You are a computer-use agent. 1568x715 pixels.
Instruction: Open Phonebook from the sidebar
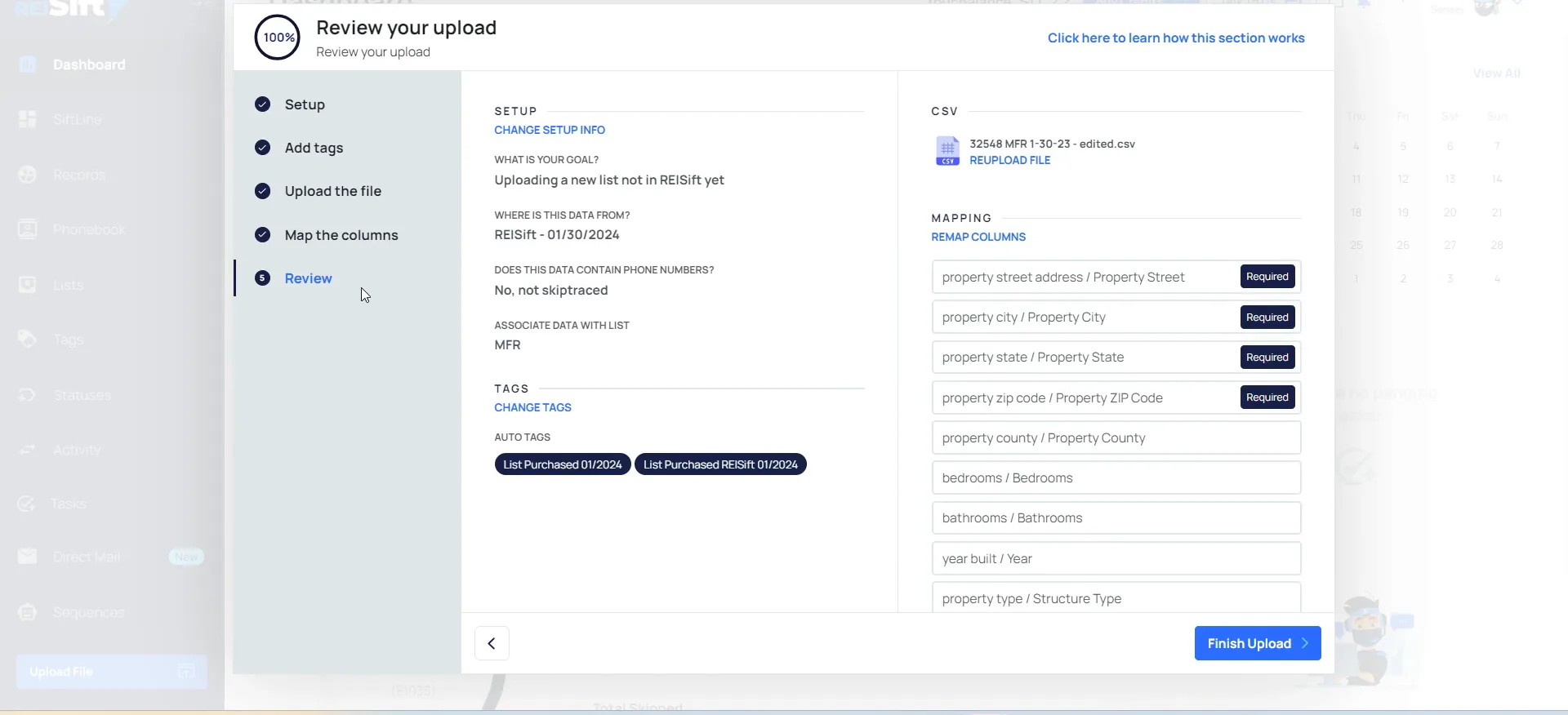pyautogui.click(x=89, y=230)
